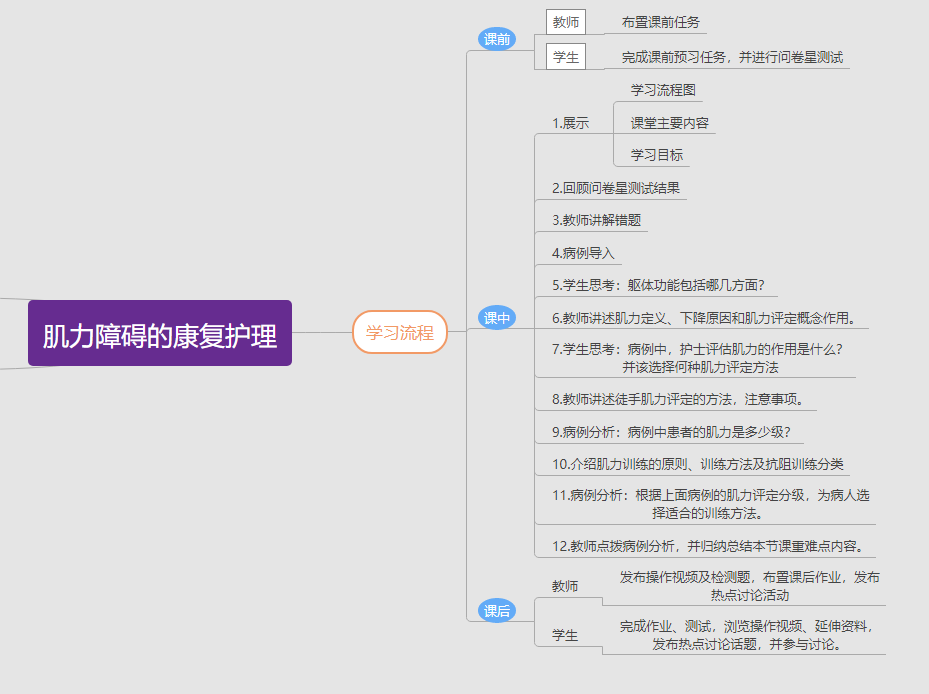929x694 pixels.
Task: Click the 教师 node under 课后
Action: click(x=565, y=586)
